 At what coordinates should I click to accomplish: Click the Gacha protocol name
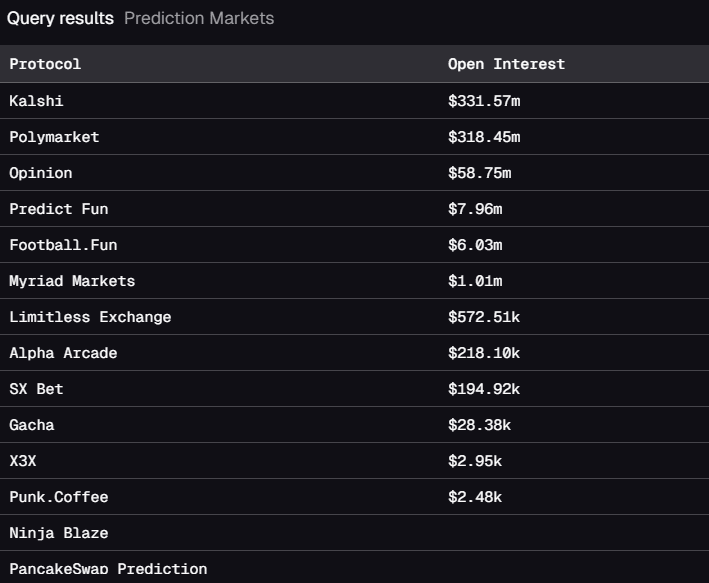coord(32,425)
